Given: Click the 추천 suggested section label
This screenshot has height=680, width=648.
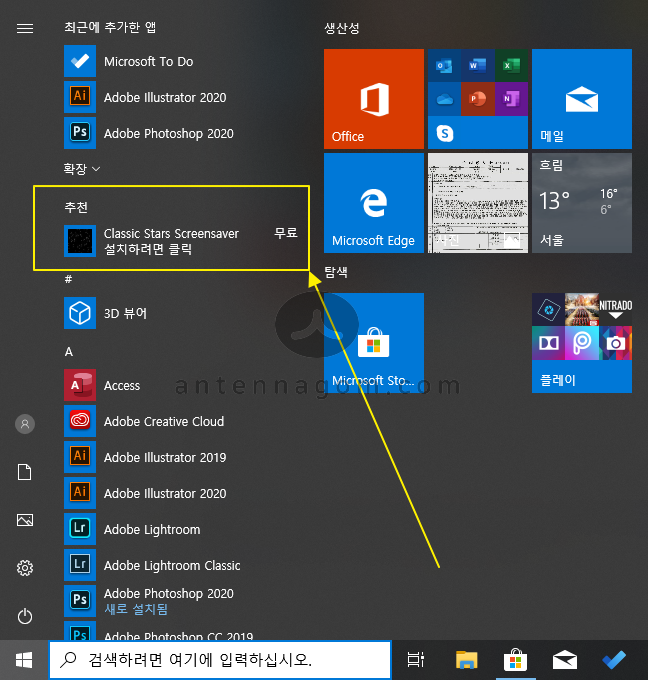Looking at the screenshot, I should (76, 207).
